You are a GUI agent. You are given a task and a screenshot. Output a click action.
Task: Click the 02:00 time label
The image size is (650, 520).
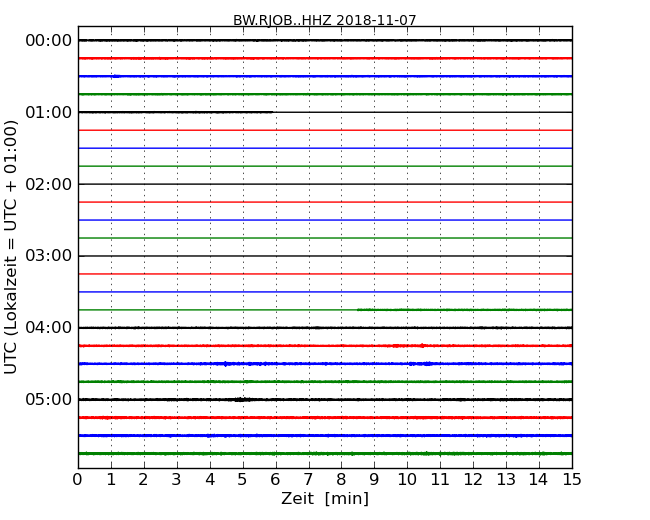click(x=49, y=184)
